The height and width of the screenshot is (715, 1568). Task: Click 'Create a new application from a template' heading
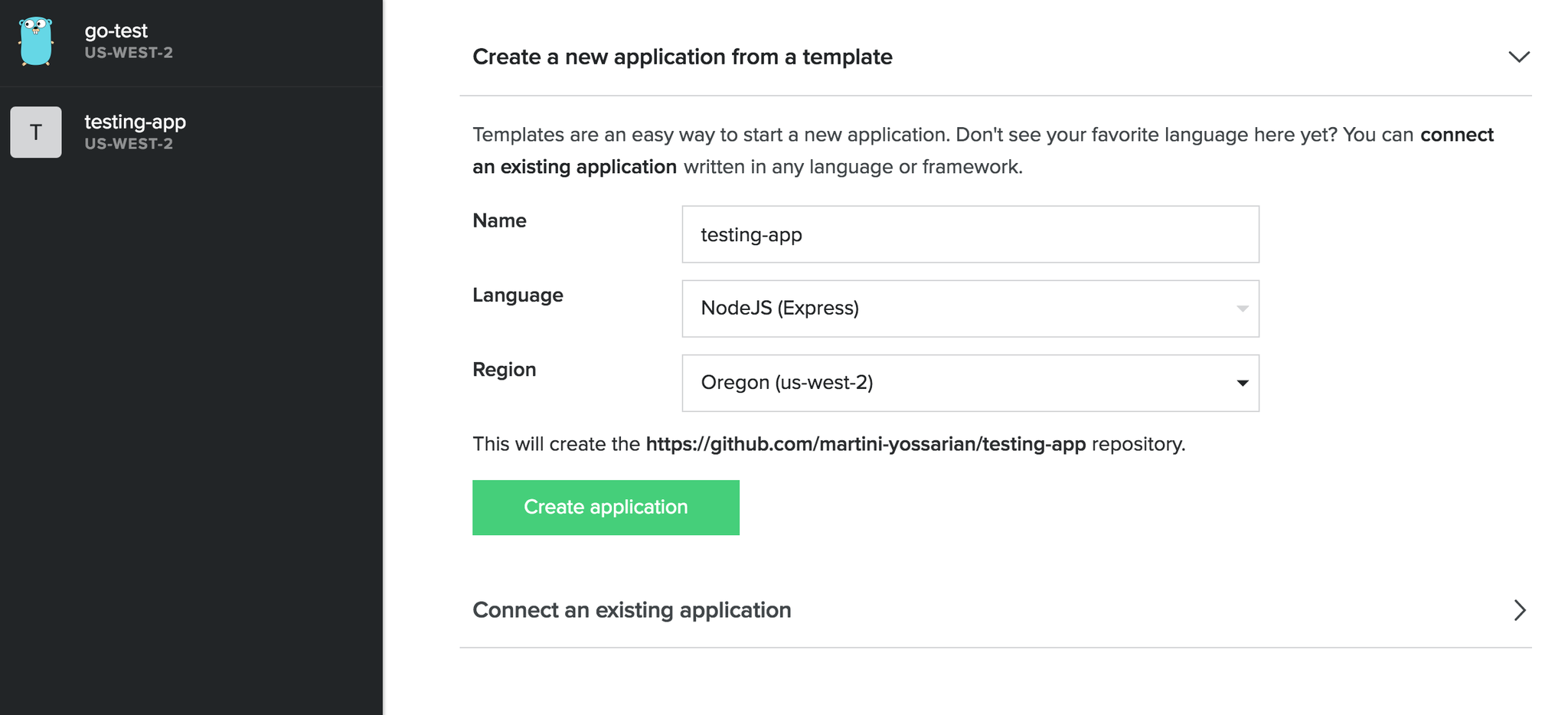(x=682, y=57)
